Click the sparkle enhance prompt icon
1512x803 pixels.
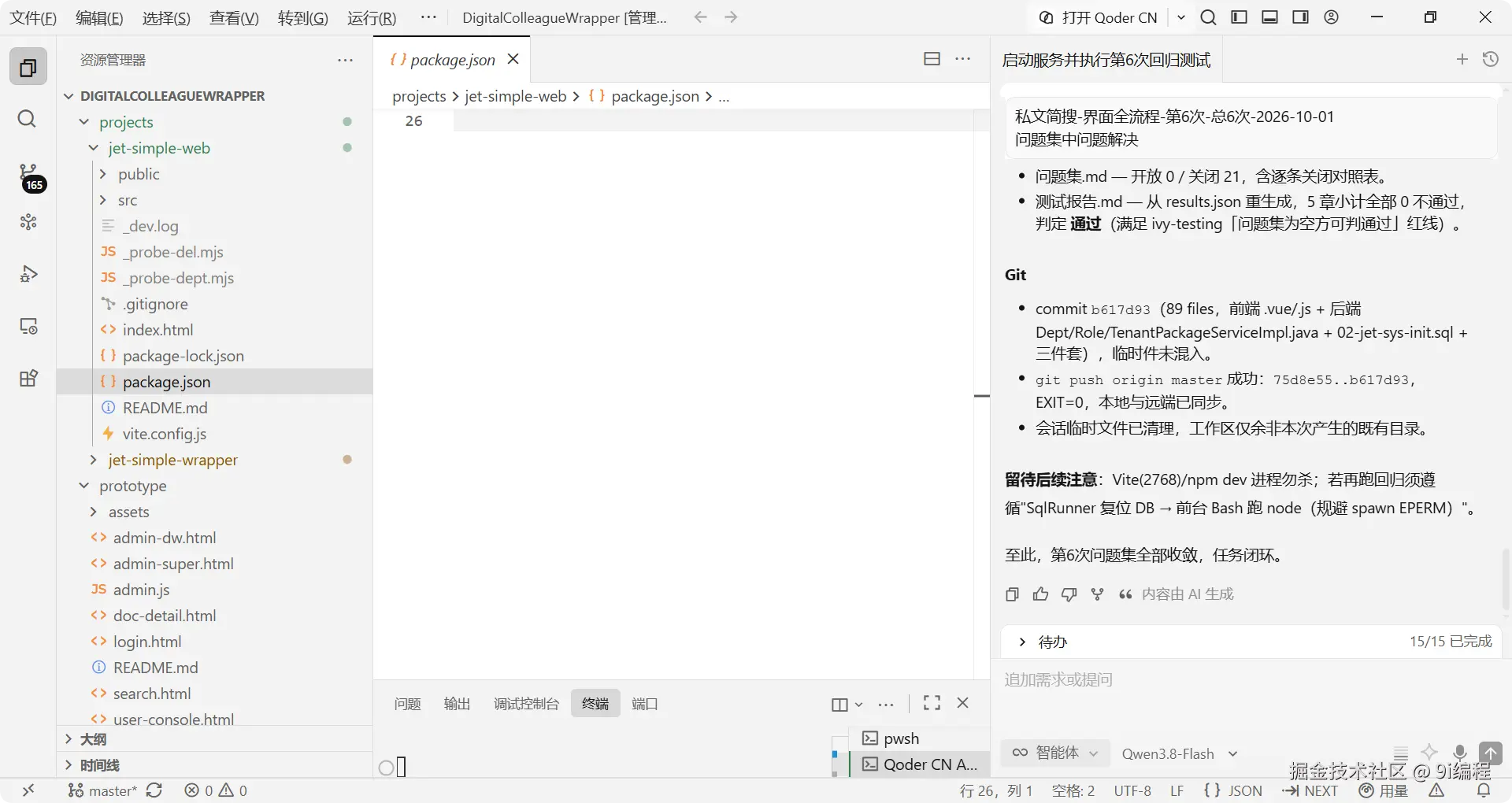coord(1429,753)
